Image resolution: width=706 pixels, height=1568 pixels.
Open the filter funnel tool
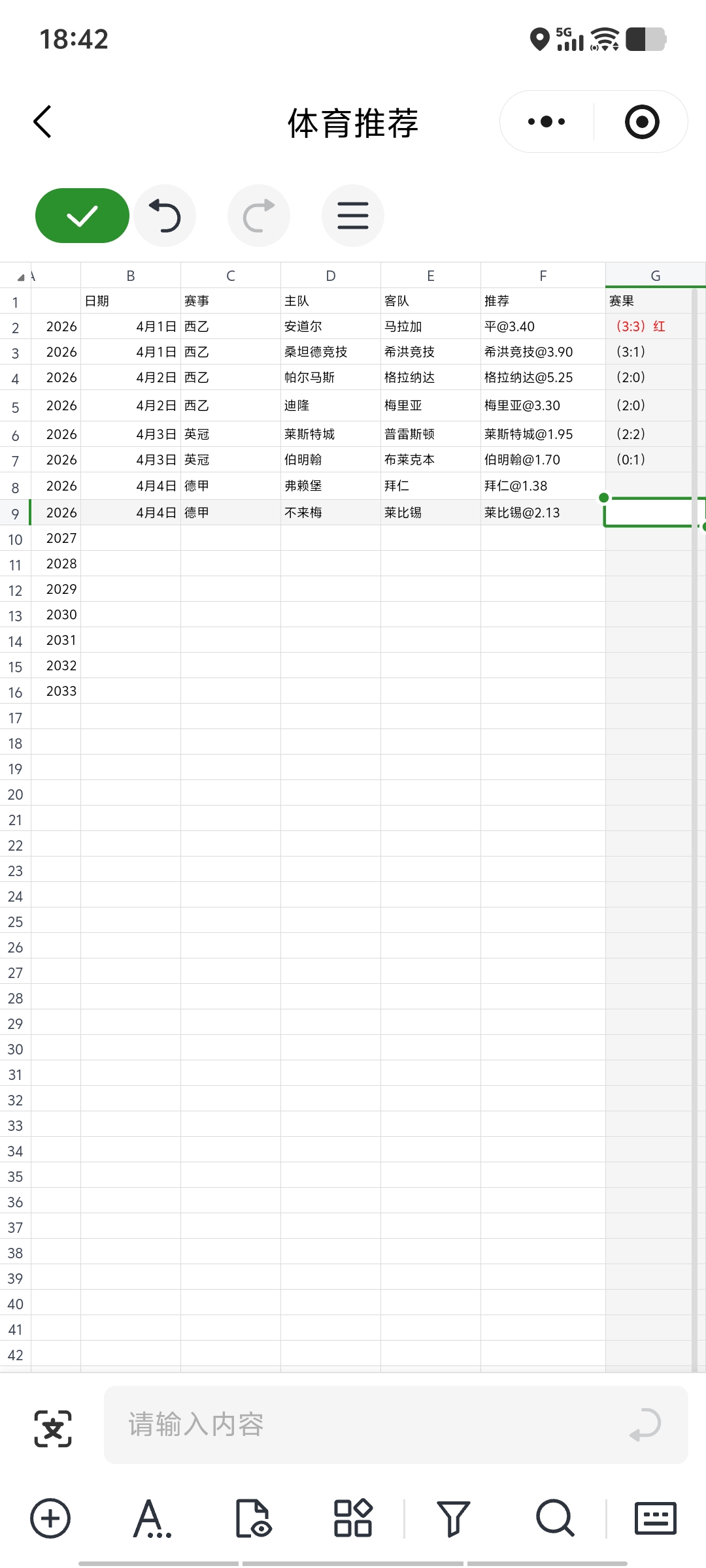(x=454, y=1518)
